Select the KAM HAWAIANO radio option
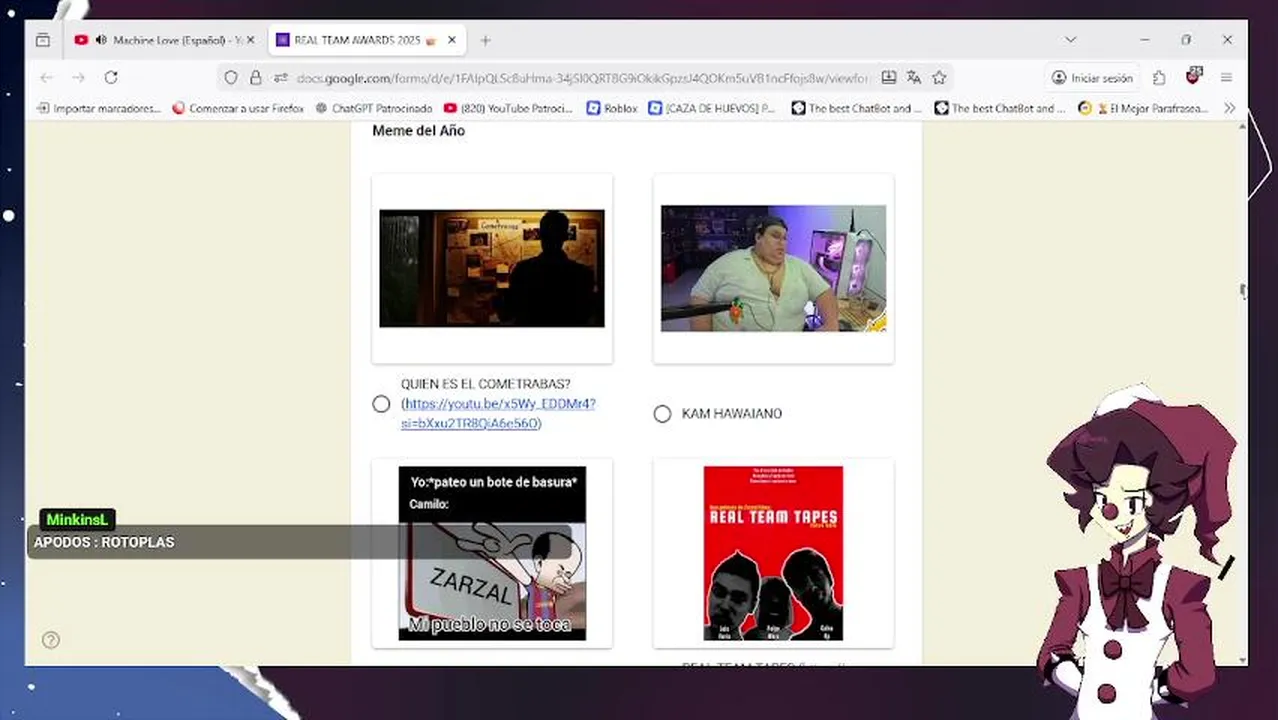Screen dimensions: 1278x720 click(x=662, y=413)
